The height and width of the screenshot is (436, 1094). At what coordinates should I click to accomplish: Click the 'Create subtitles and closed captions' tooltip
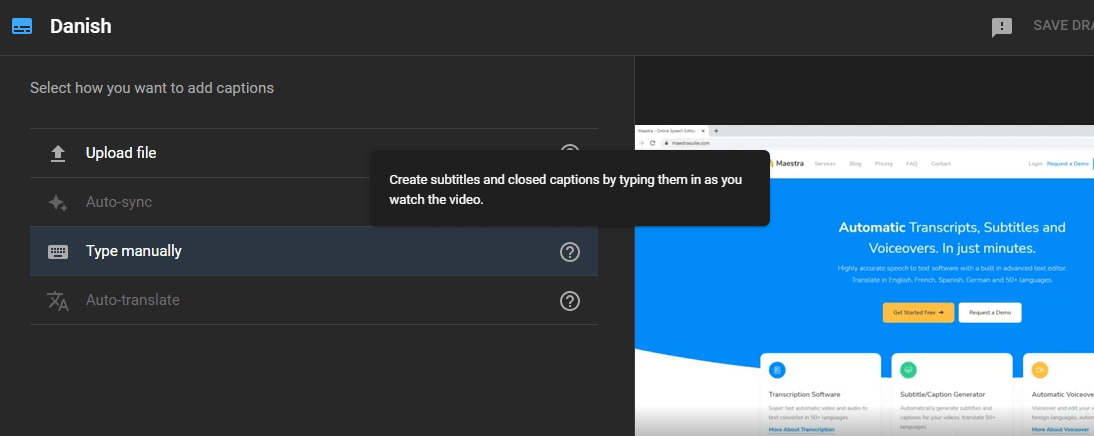coord(569,188)
